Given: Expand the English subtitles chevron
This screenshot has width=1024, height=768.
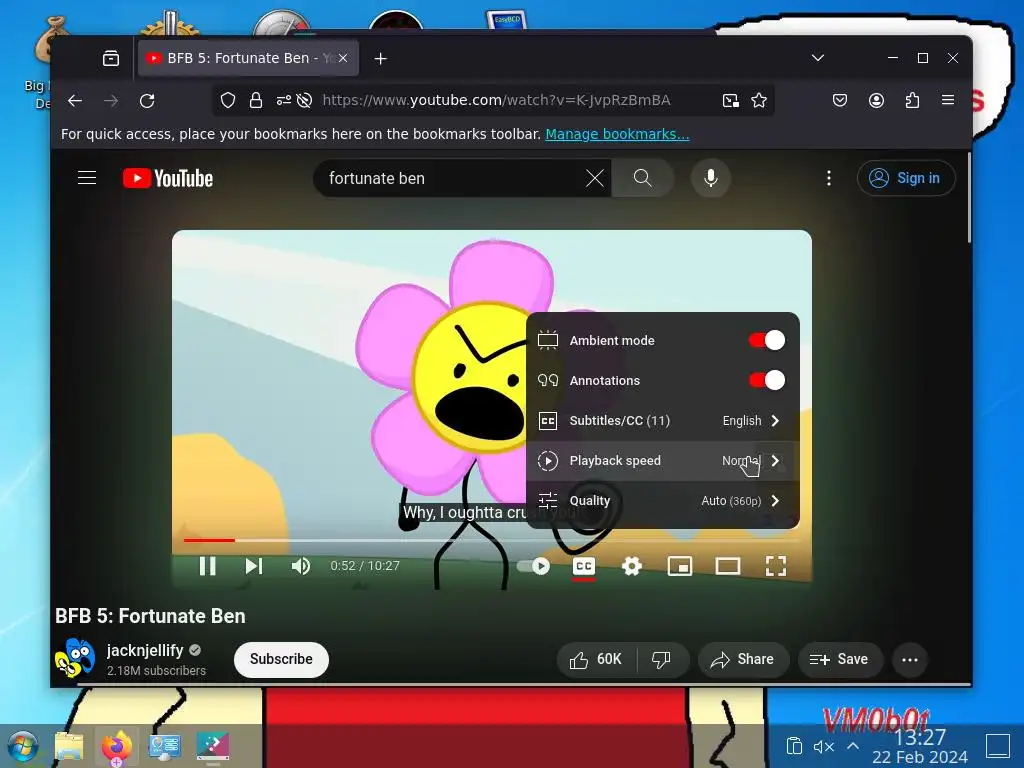Looking at the screenshot, I should pos(775,421).
